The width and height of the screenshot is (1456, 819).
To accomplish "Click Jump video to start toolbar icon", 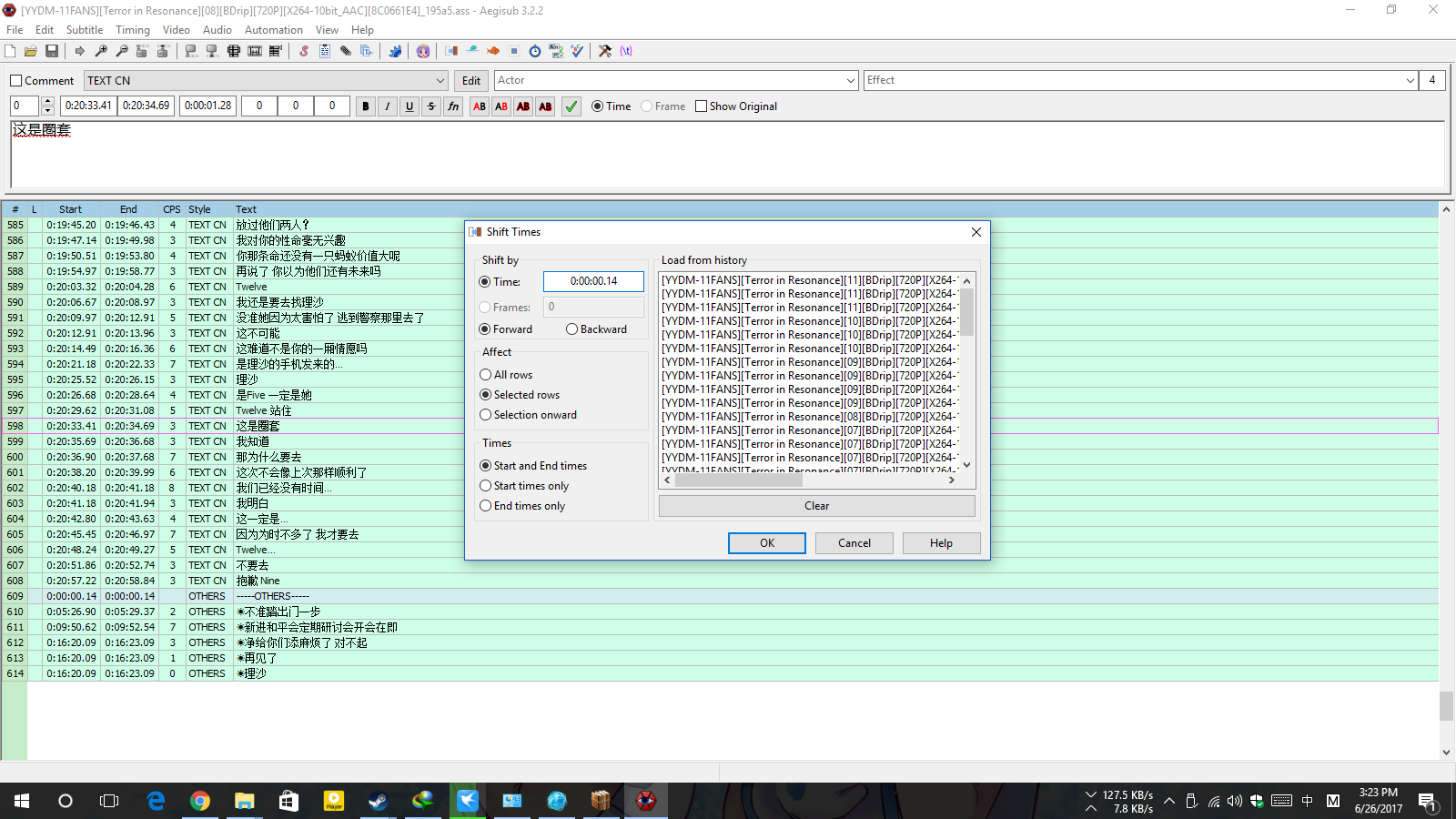I will [143, 51].
